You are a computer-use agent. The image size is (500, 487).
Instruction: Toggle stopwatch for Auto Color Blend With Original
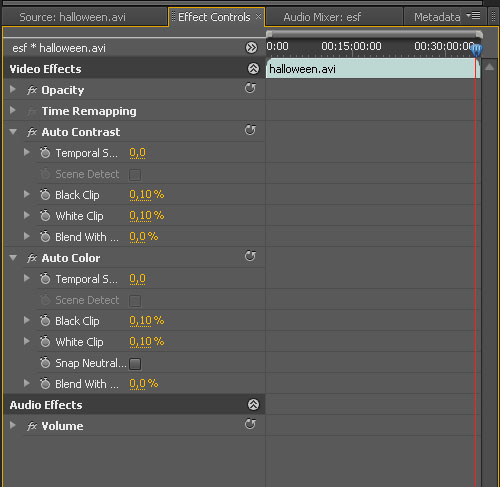45,384
